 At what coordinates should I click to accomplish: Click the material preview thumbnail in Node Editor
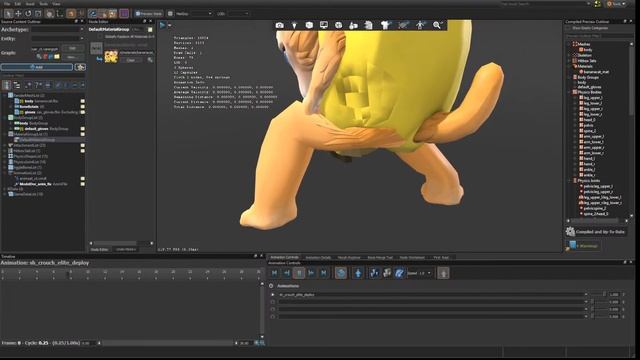111,57
